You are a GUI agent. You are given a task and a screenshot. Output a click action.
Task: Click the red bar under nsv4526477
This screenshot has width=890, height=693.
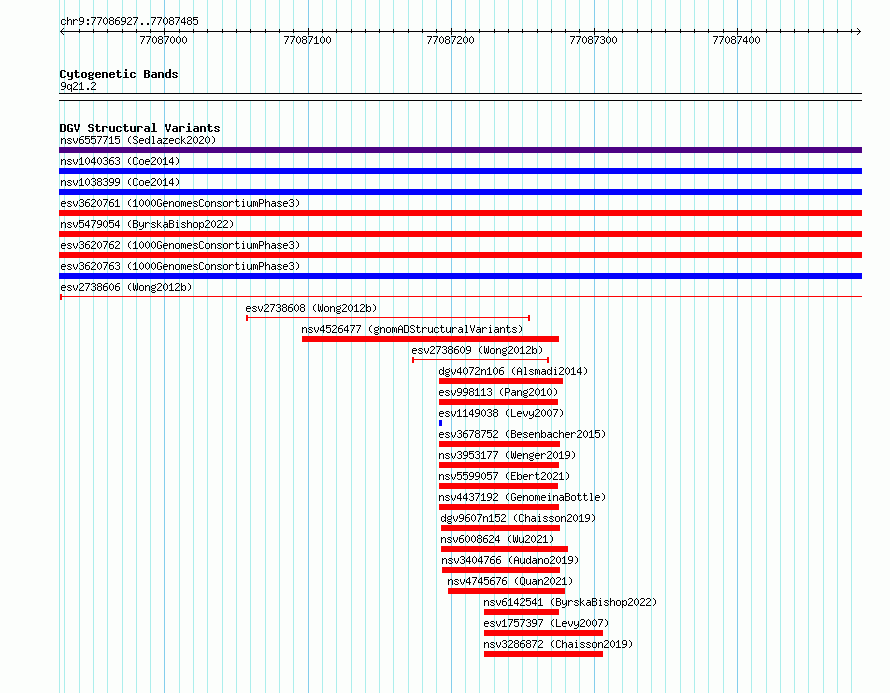pos(430,339)
